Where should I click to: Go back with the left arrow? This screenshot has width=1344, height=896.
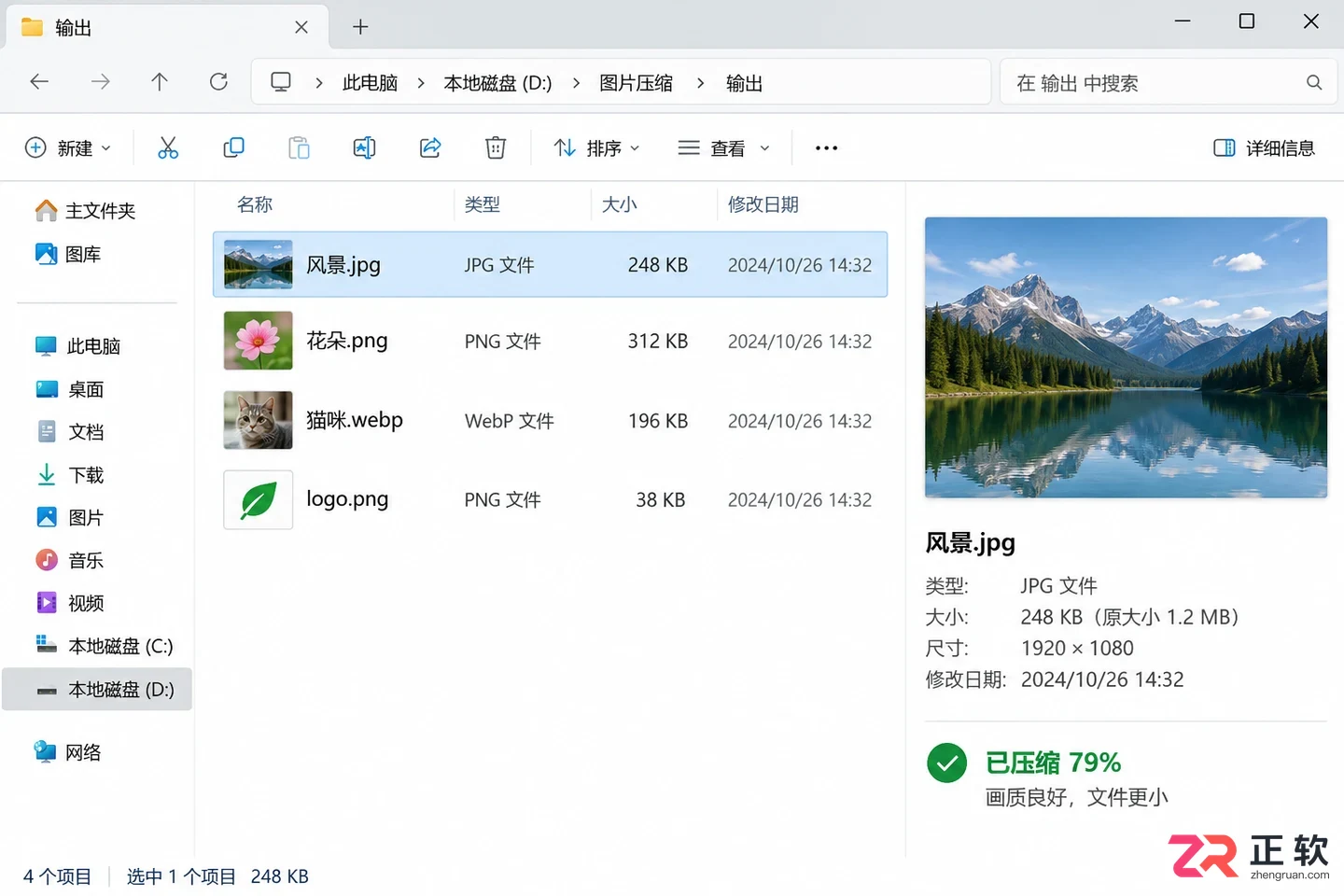(x=39, y=82)
